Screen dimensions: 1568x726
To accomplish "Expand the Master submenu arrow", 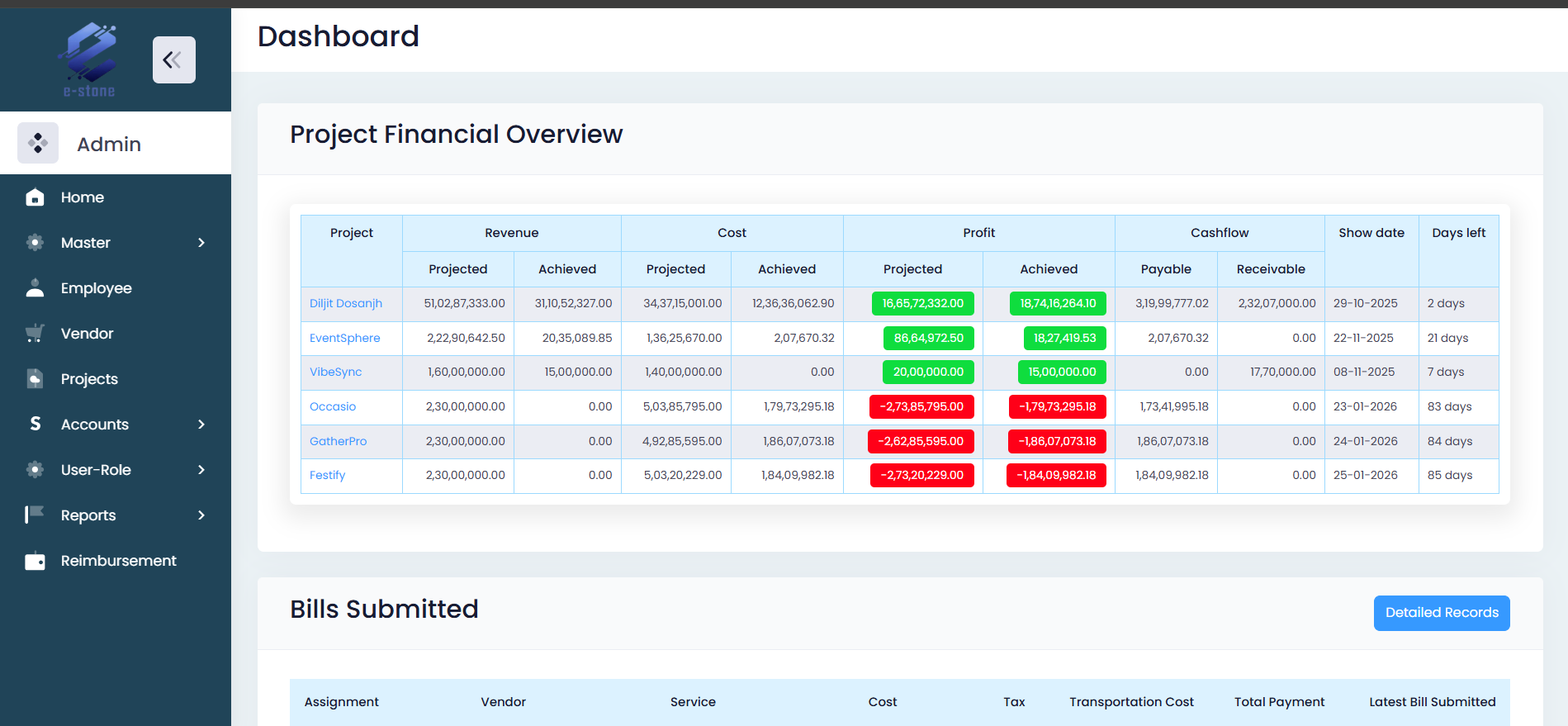I will (201, 243).
